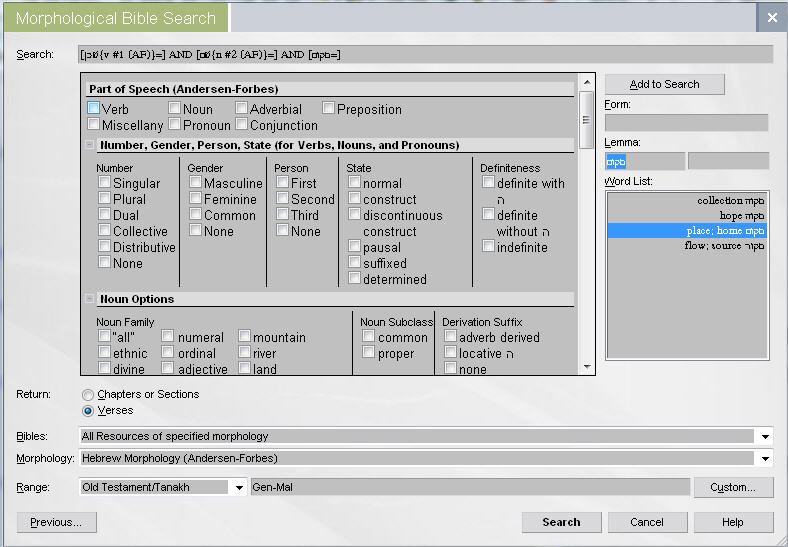Tick the determined state checkbox
Image resolution: width=788 pixels, height=547 pixels.
coord(354,278)
